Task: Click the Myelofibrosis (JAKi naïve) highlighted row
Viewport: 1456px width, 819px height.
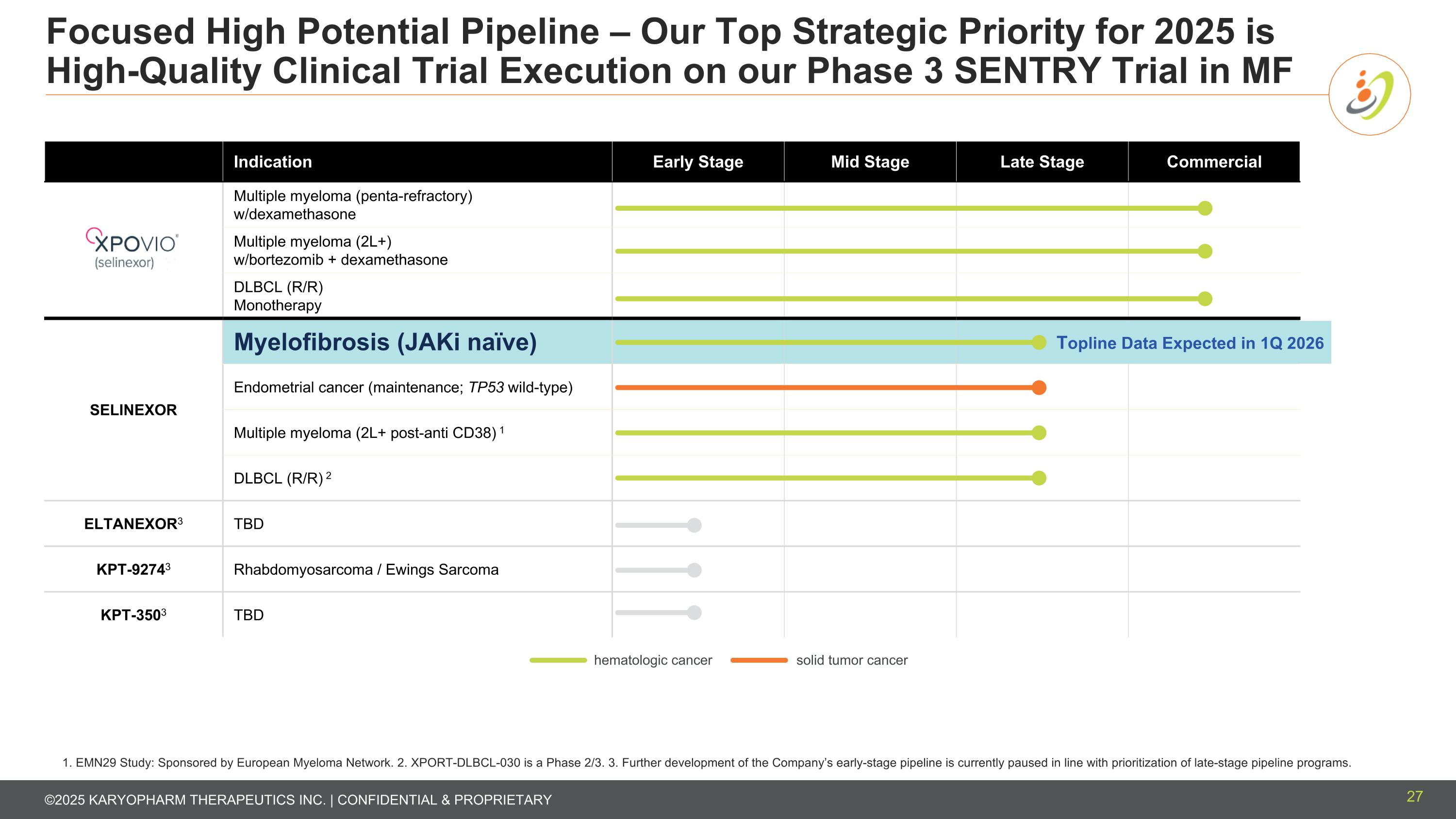Action: (x=385, y=343)
